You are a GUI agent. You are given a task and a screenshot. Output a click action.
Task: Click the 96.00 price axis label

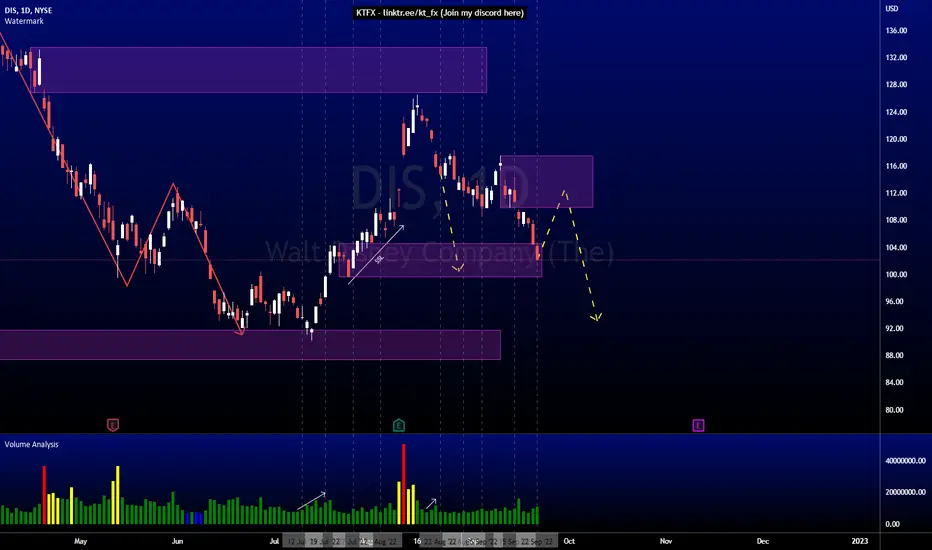pos(895,301)
